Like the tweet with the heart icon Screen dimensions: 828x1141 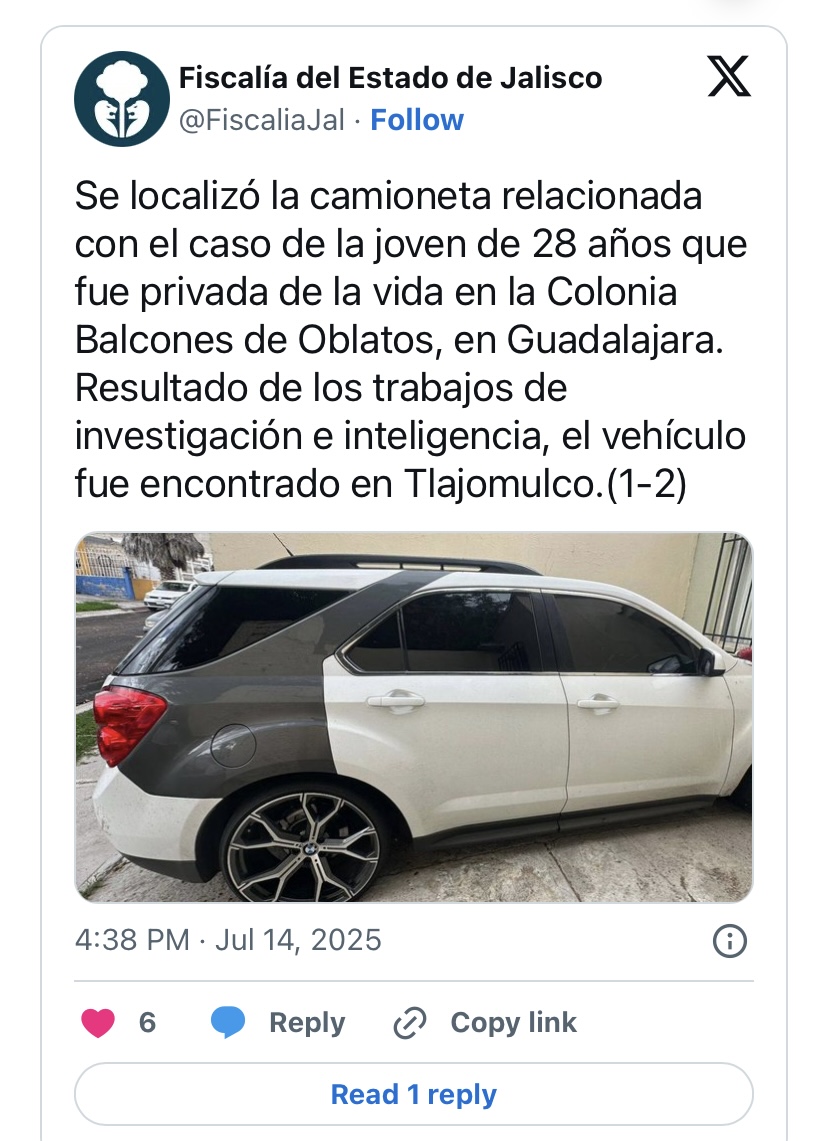pyautogui.click(x=97, y=1022)
